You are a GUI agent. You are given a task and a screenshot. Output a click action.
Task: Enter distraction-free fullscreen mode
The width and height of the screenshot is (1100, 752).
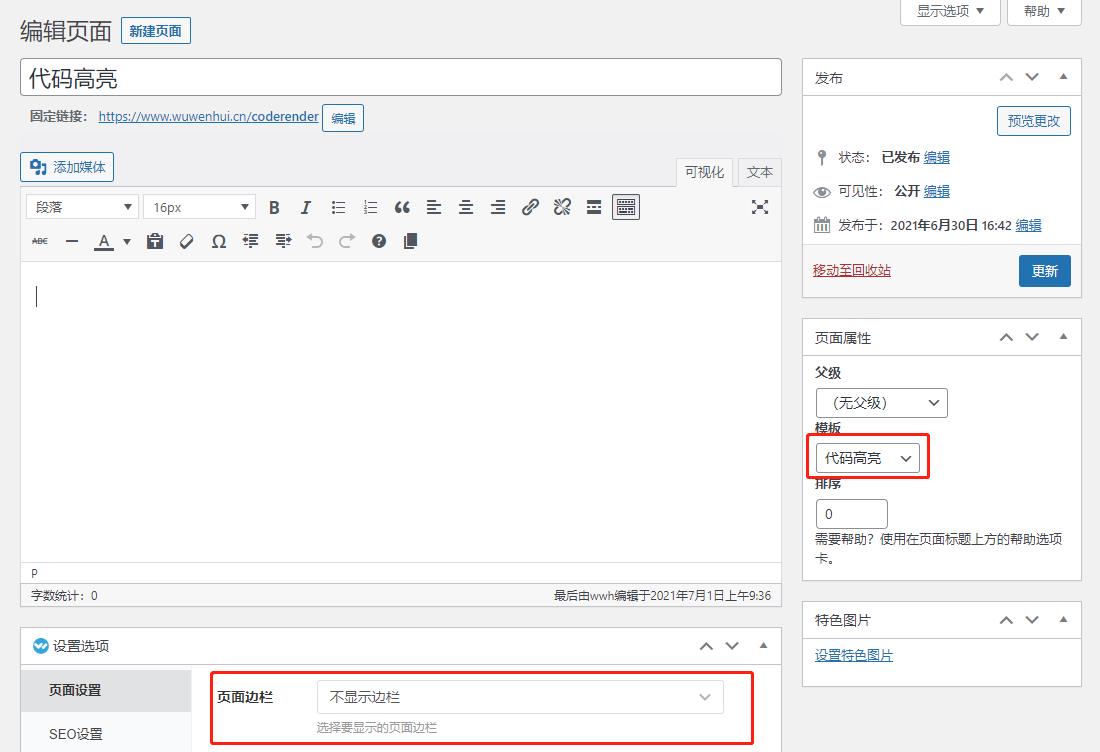coord(760,207)
